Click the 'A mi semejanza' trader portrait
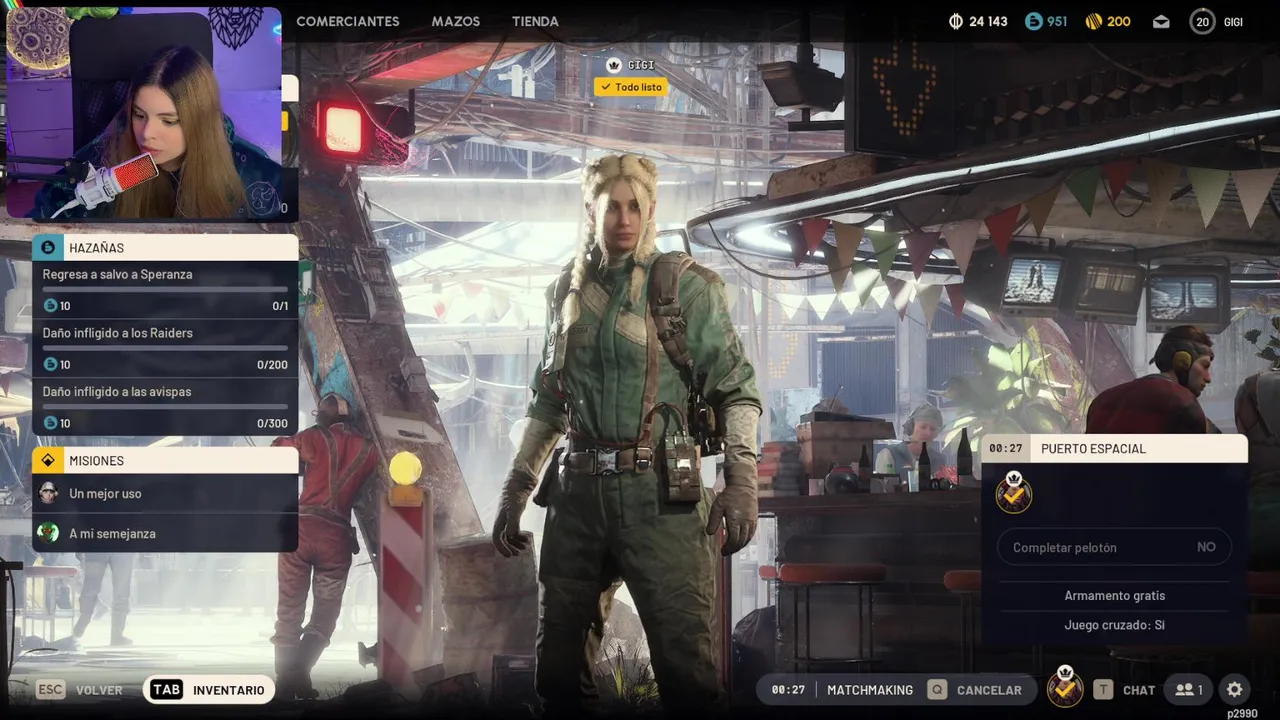The width and height of the screenshot is (1280, 720). (x=48, y=533)
